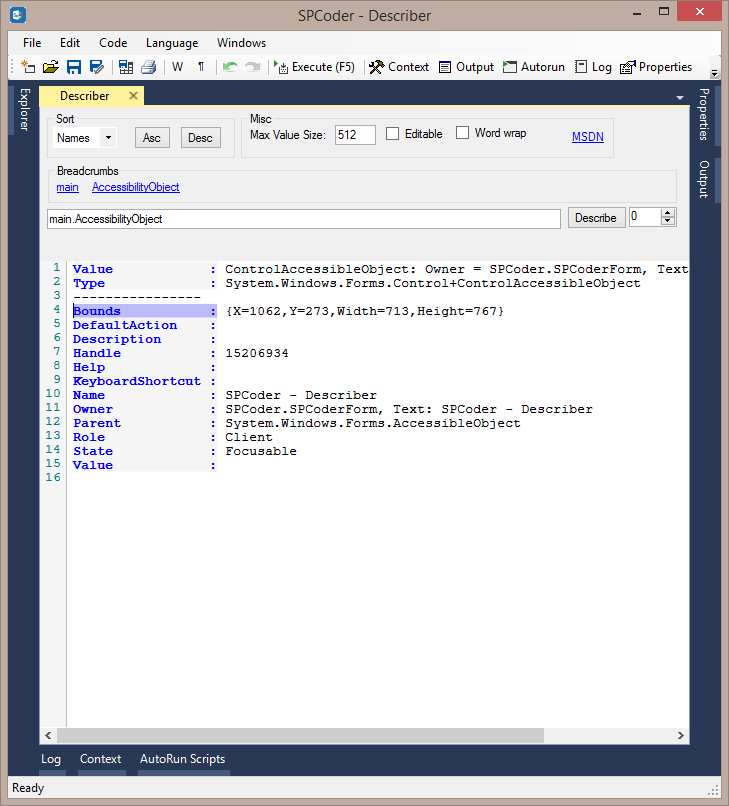Click the Max Value Size field

tap(355, 135)
